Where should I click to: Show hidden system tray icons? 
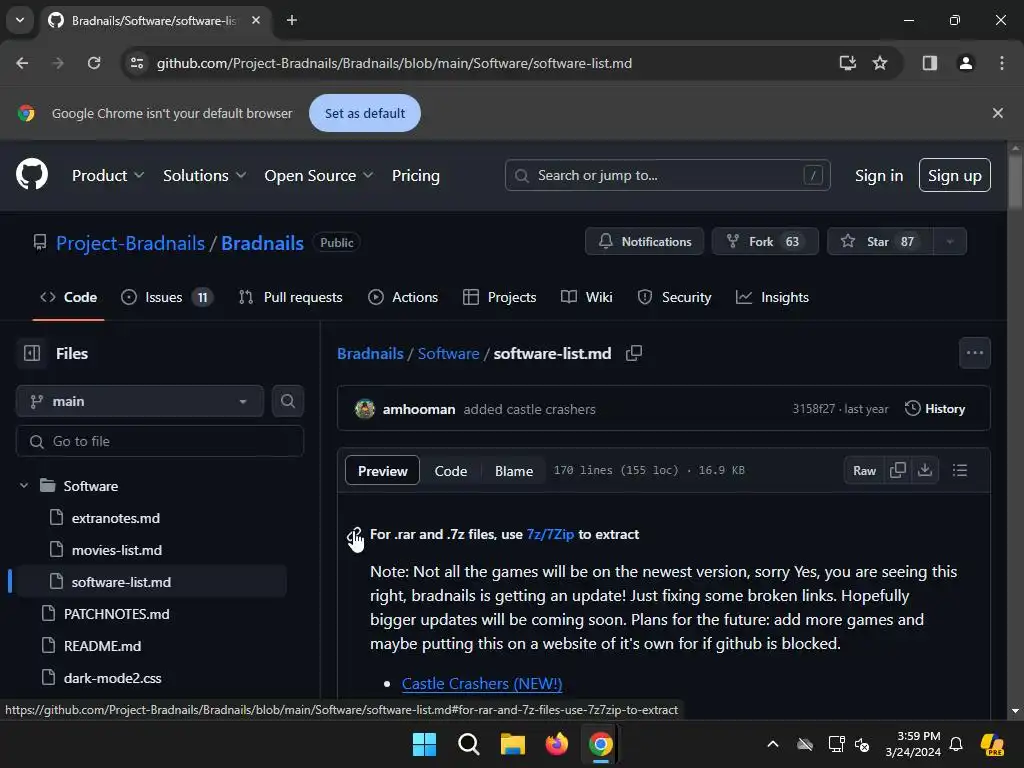pyautogui.click(x=773, y=744)
